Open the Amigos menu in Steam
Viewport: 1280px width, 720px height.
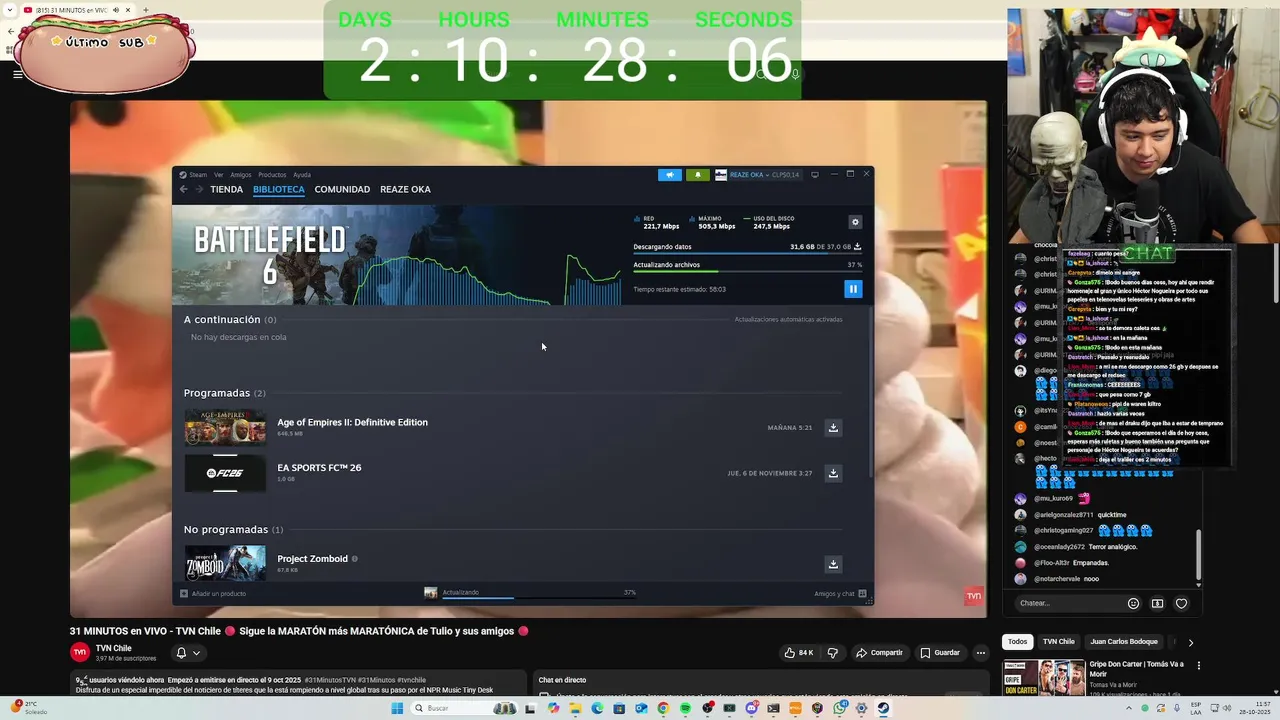tap(241, 175)
